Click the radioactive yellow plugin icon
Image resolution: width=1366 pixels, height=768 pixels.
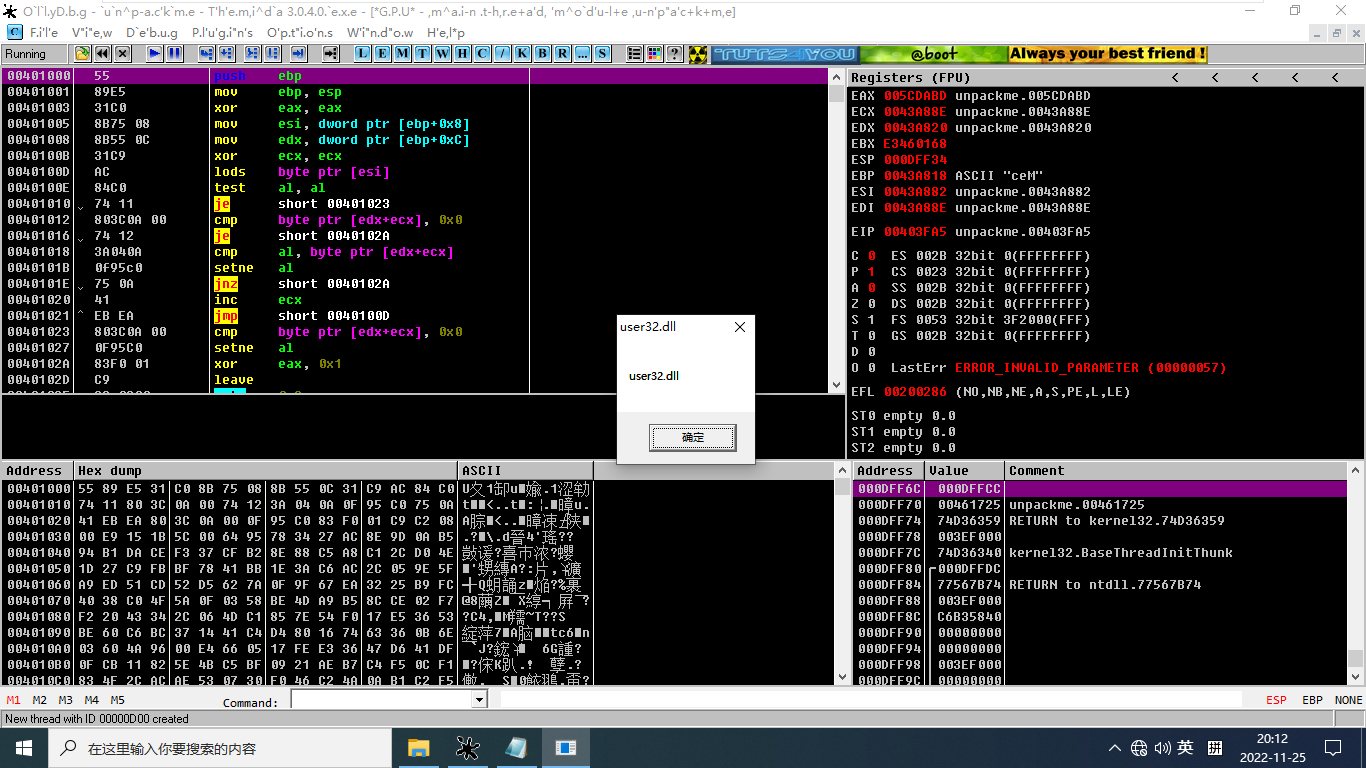point(698,54)
